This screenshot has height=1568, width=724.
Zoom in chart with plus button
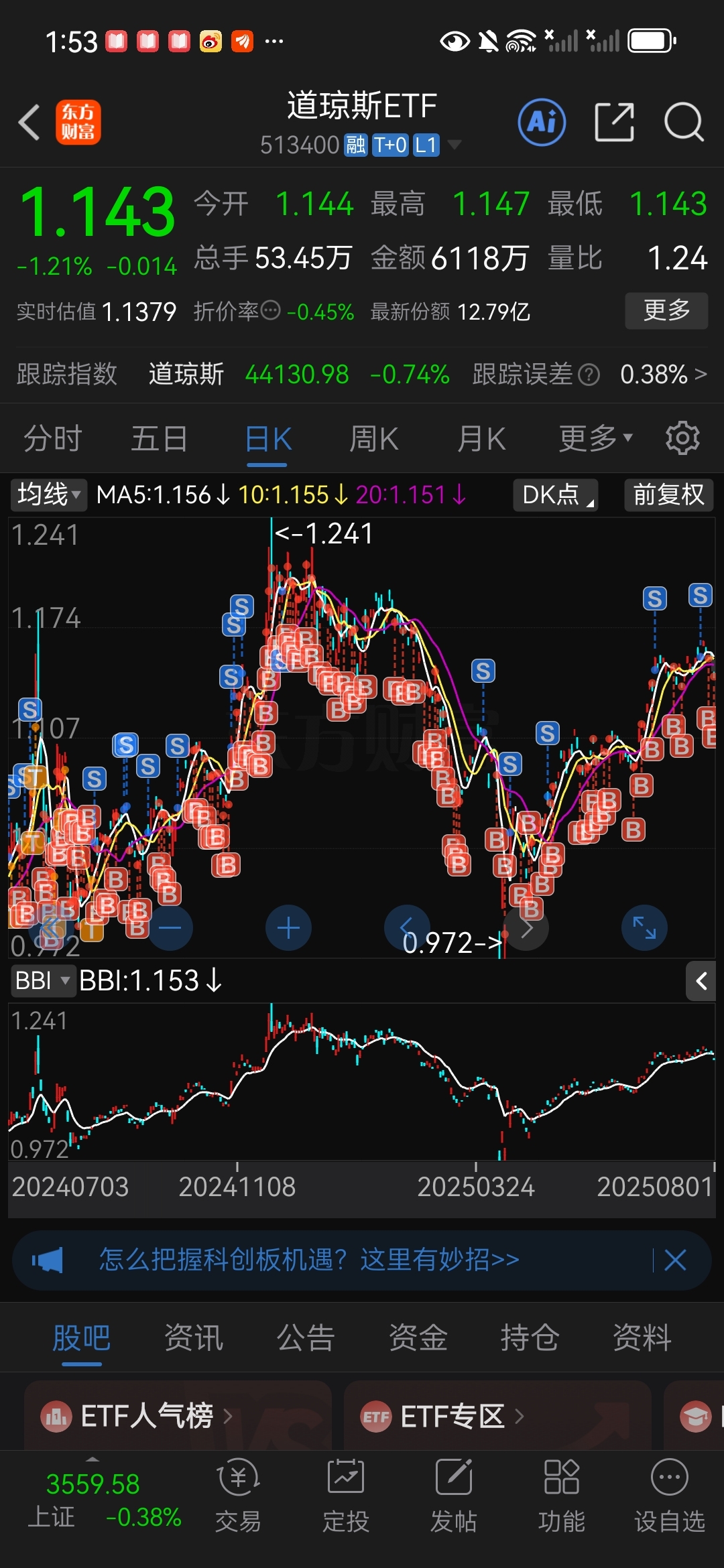288,928
